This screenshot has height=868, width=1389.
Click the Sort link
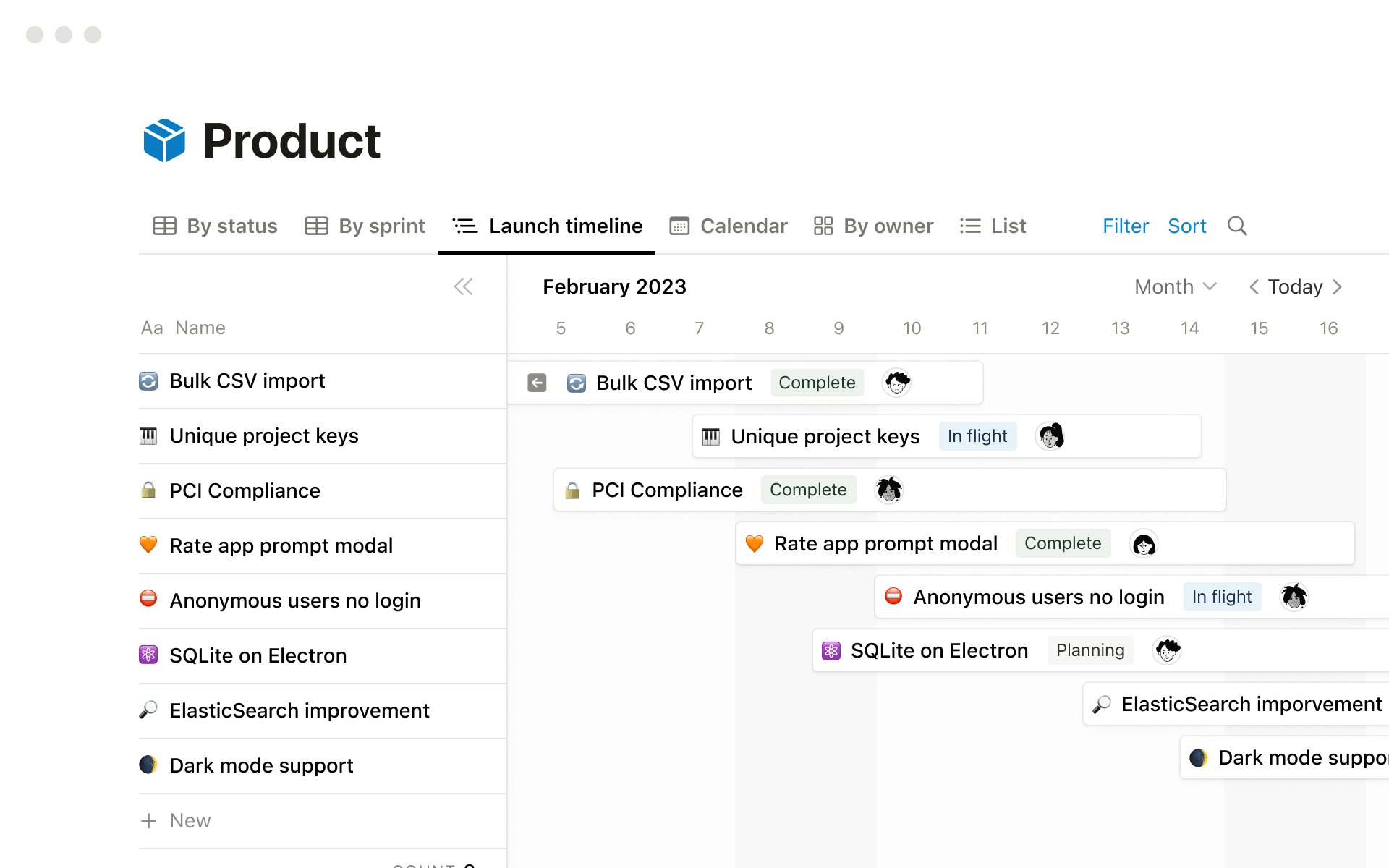[1186, 226]
